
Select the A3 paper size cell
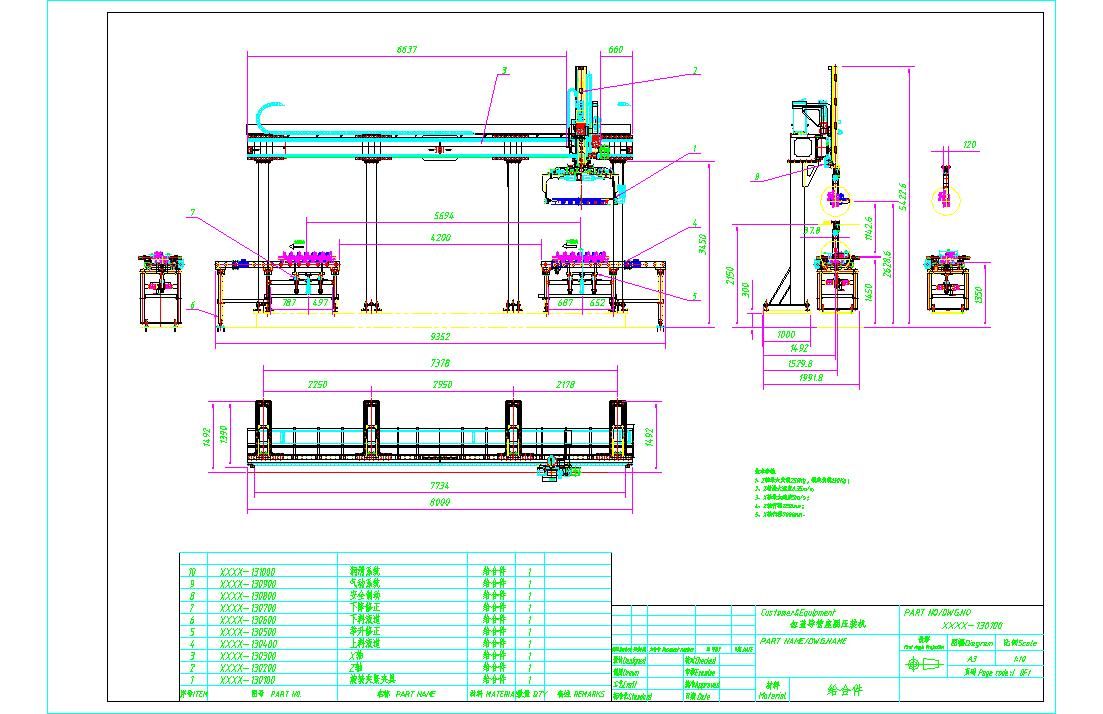point(972,660)
